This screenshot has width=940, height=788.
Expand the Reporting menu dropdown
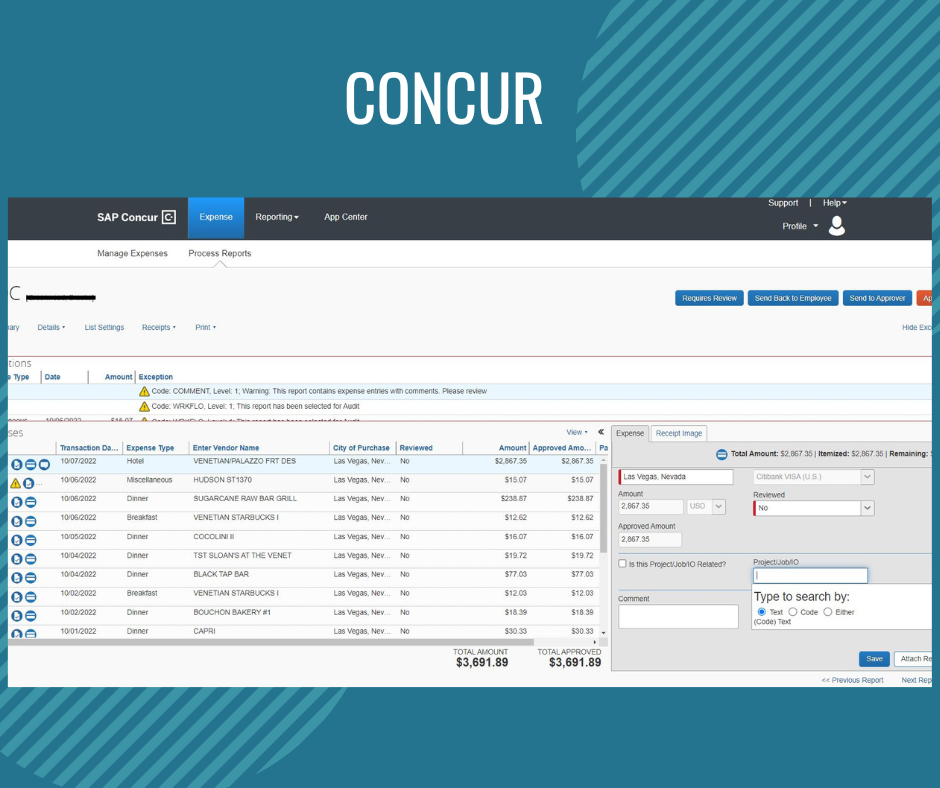coord(276,217)
